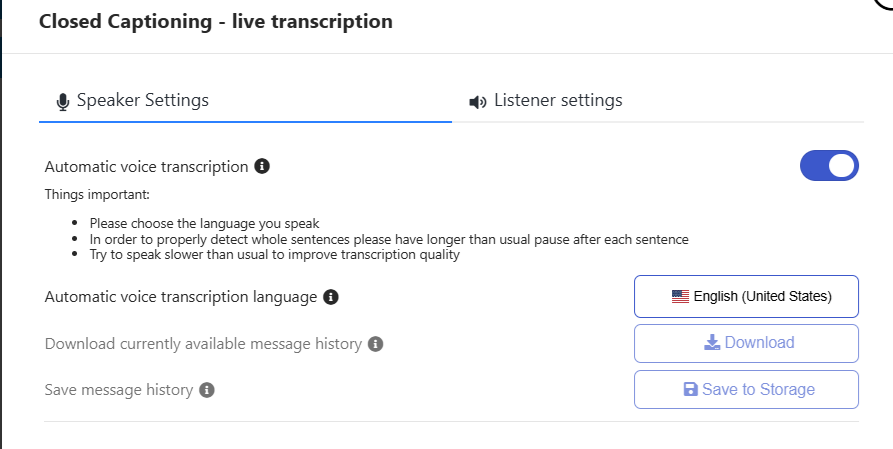Click the microphone icon on Speaker Settings
Viewport: 893px width, 449px height.
point(63,101)
